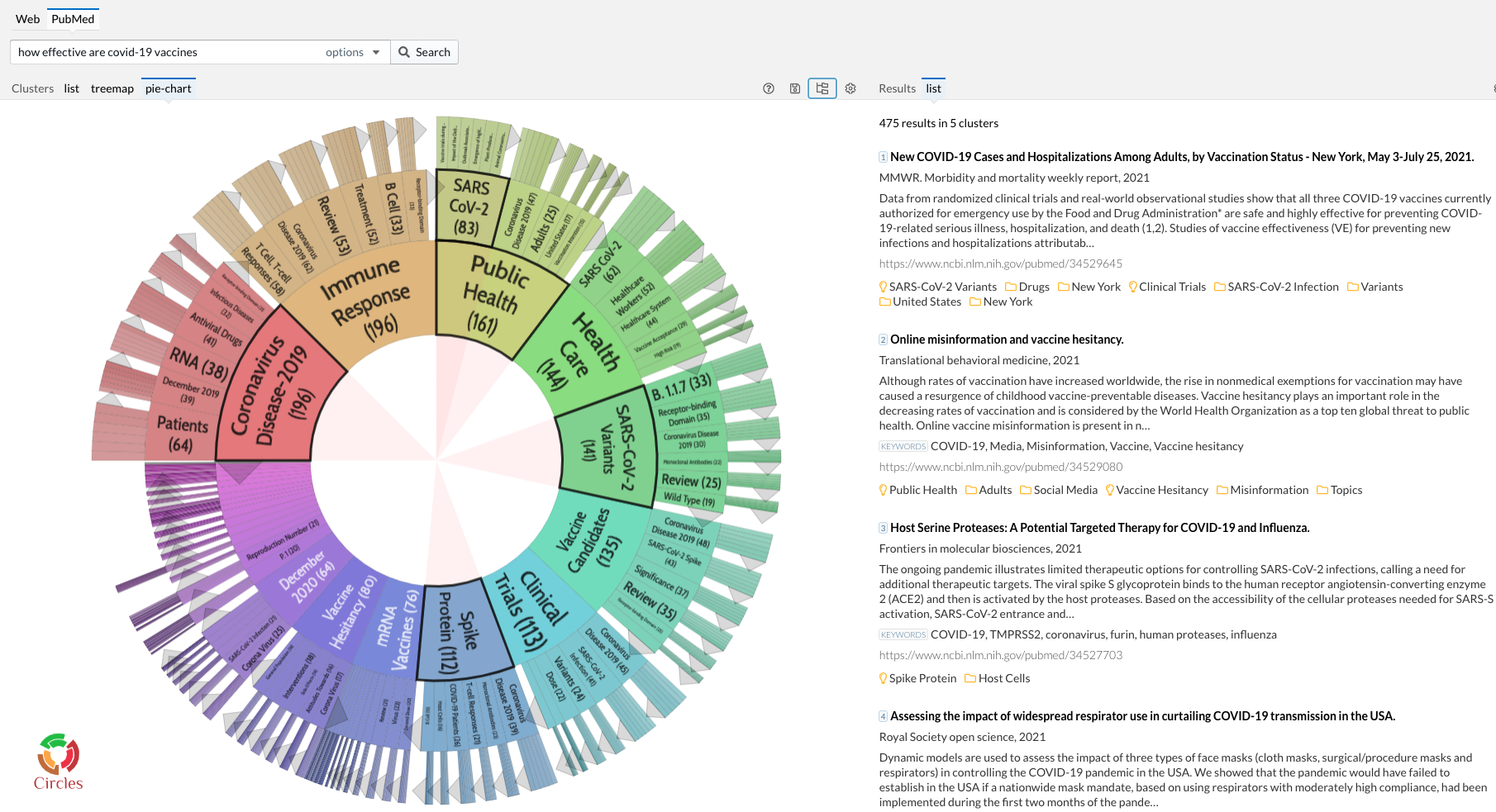Follow the pubmed/34527703 URL link
This screenshot has height=812, width=1496.
pyautogui.click(x=1001, y=655)
